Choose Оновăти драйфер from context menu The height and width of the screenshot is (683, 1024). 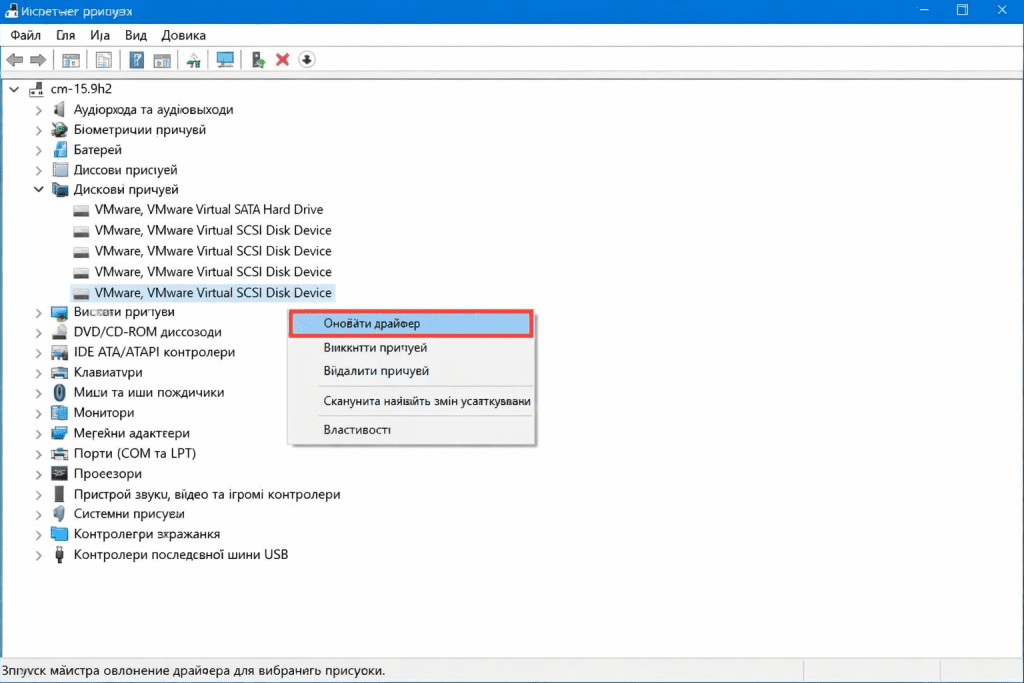pyautogui.click(x=372, y=324)
